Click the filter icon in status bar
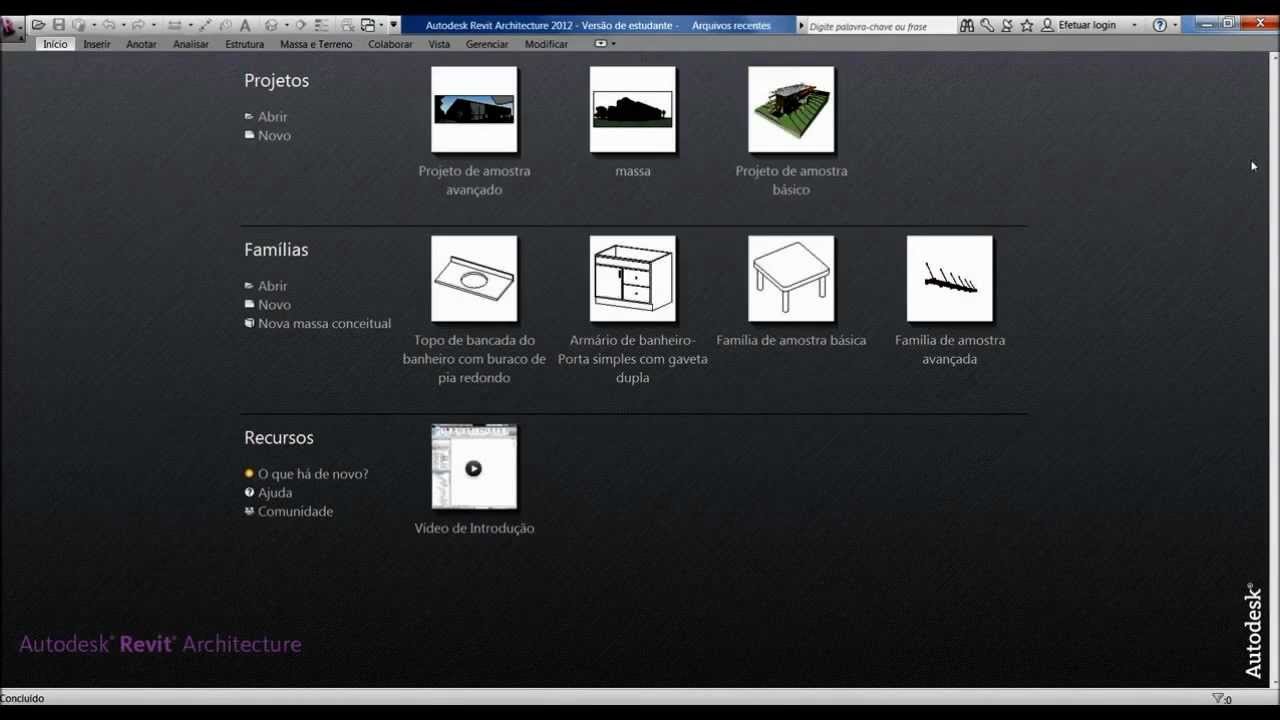Viewport: 1280px width, 720px height. coord(1219,698)
